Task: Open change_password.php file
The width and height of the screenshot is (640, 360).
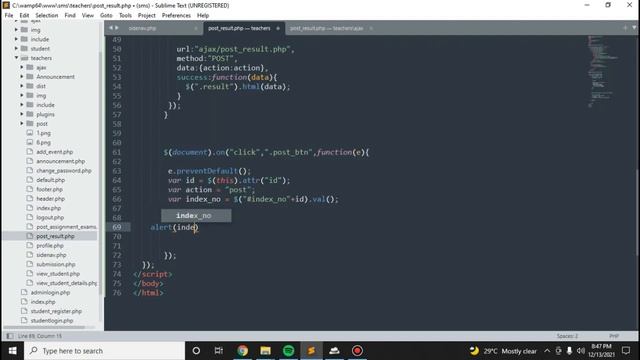Action: click(64, 171)
